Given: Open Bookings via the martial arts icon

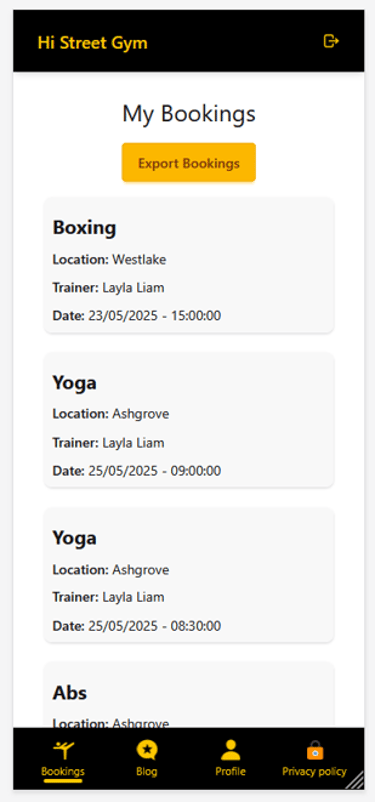Looking at the screenshot, I should click(63, 750).
